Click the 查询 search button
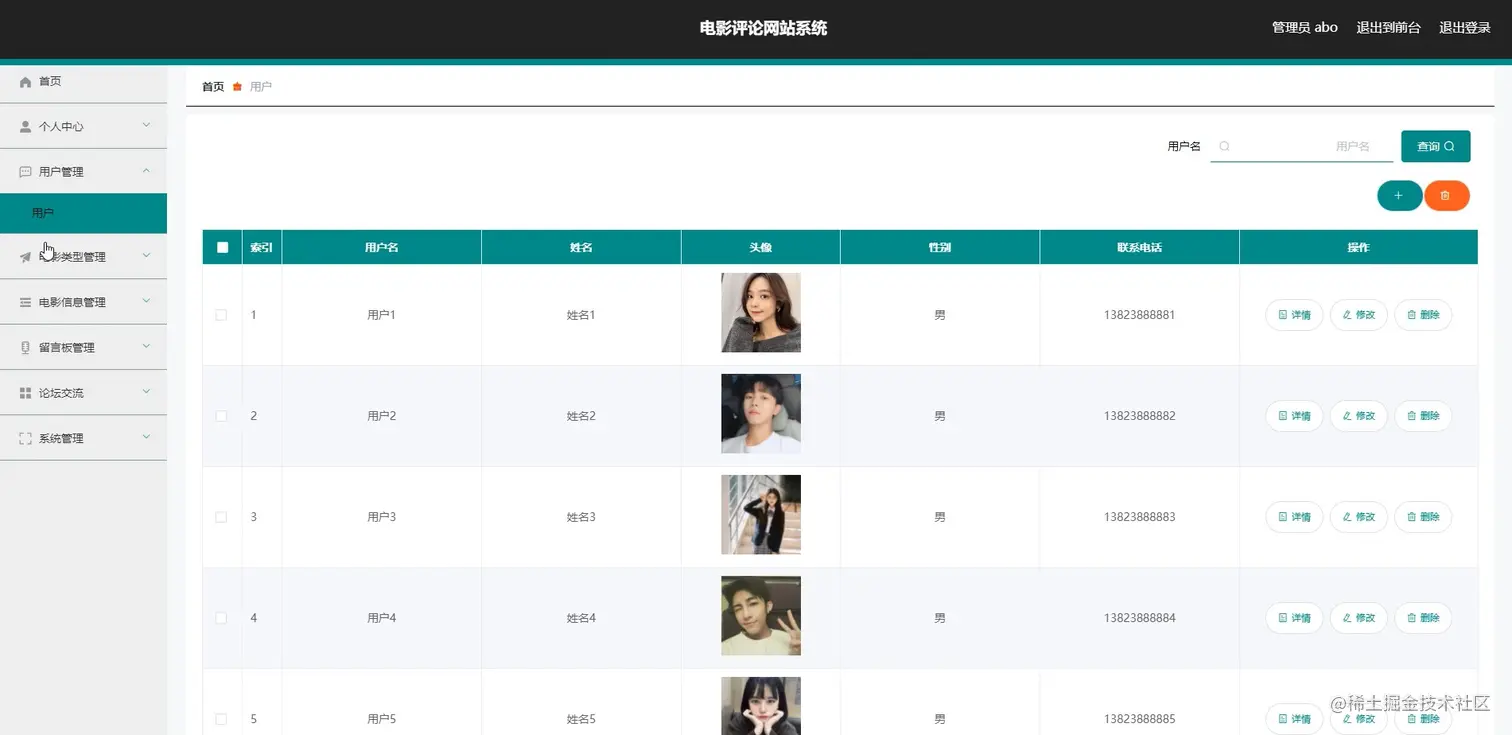The height and width of the screenshot is (735, 1512). [x=1436, y=146]
